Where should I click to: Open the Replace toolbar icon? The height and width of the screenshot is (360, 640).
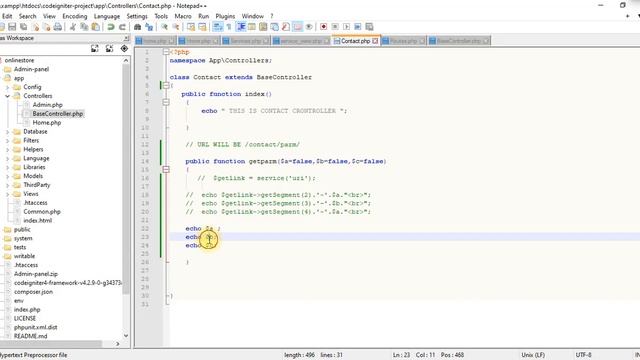click(x=149, y=27)
